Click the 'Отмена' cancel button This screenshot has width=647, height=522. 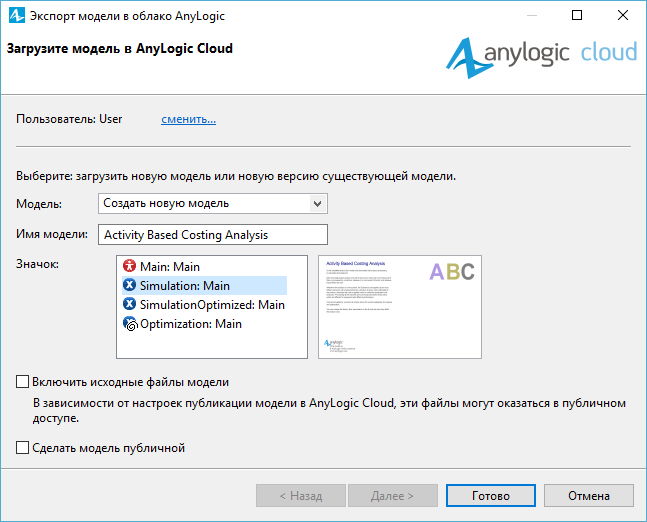coord(588,496)
